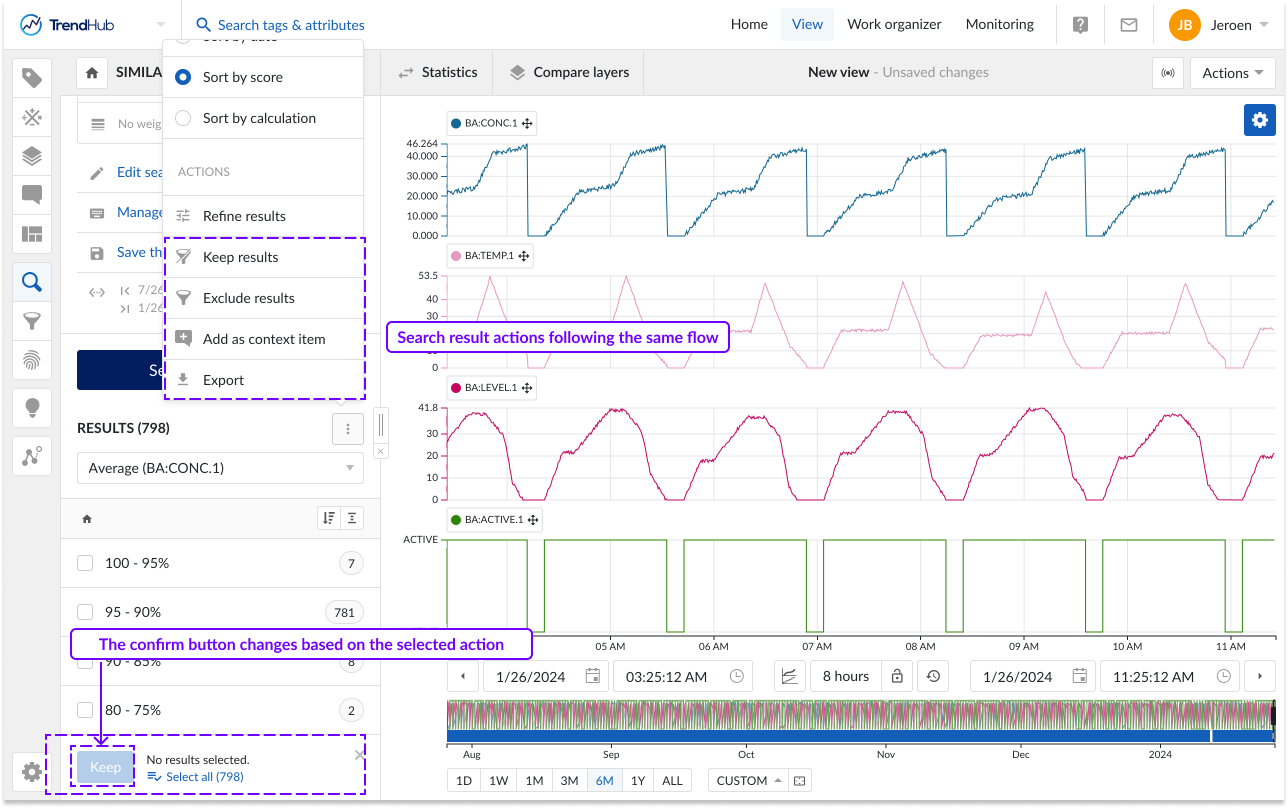Open the CUSTOM time range dropdown

pos(748,781)
